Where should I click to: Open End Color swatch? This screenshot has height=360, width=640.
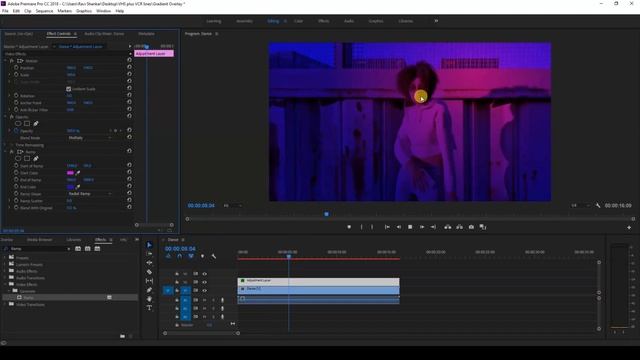70,187
